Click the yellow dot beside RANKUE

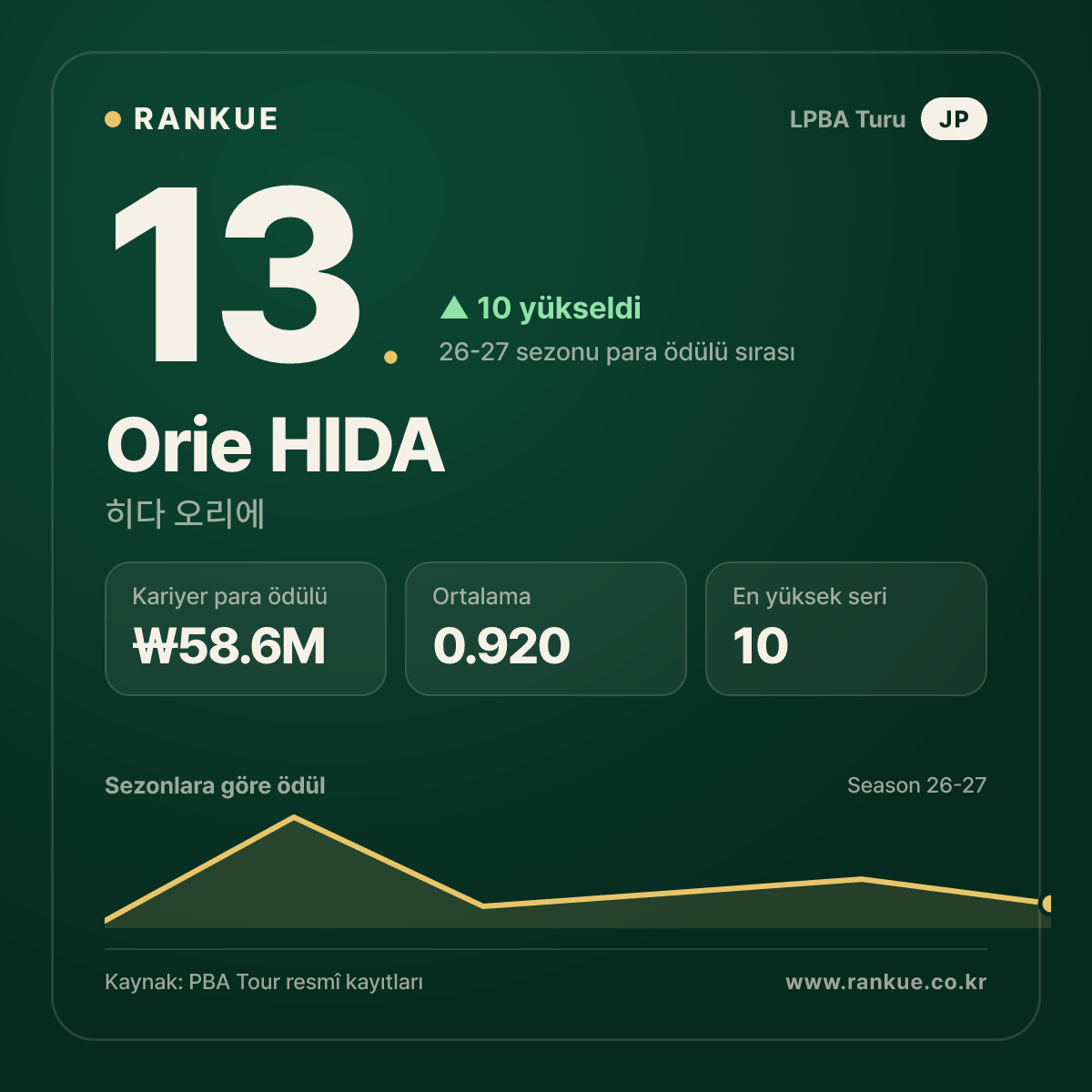click(113, 119)
